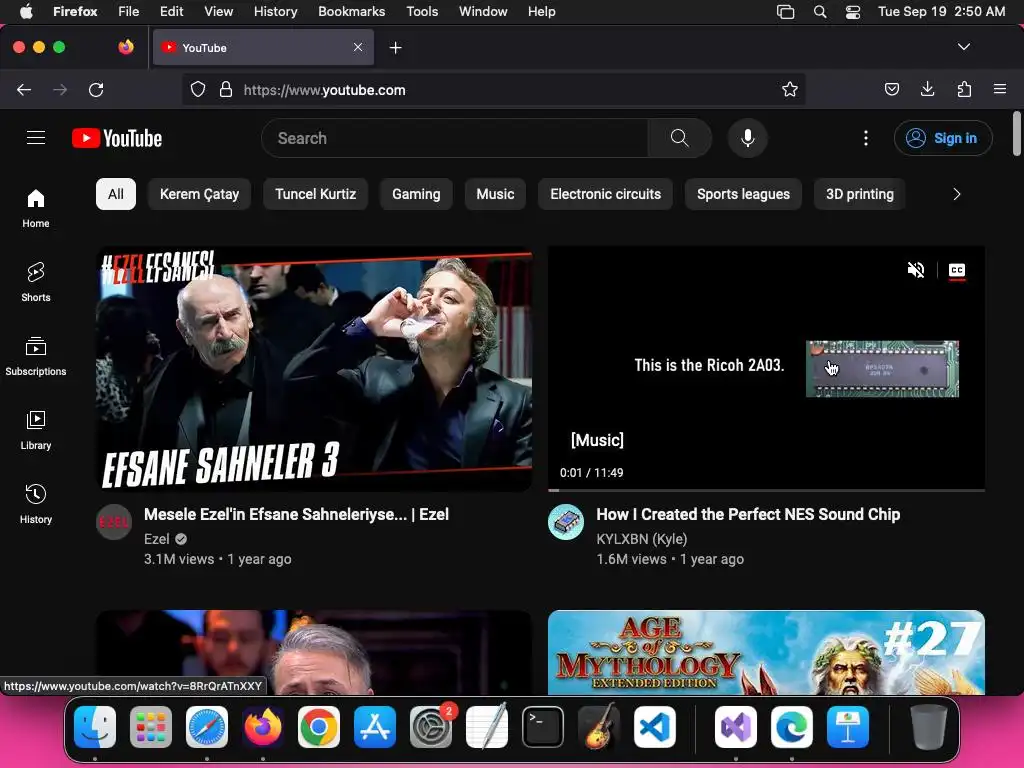The image size is (1024, 768).
Task: Open the Edit menu
Action: pos(171,11)
